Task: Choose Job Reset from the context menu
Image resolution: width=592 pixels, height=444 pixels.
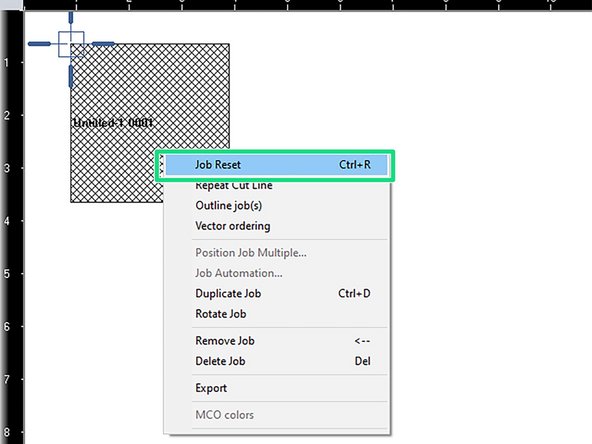Action: coord(276,165)
